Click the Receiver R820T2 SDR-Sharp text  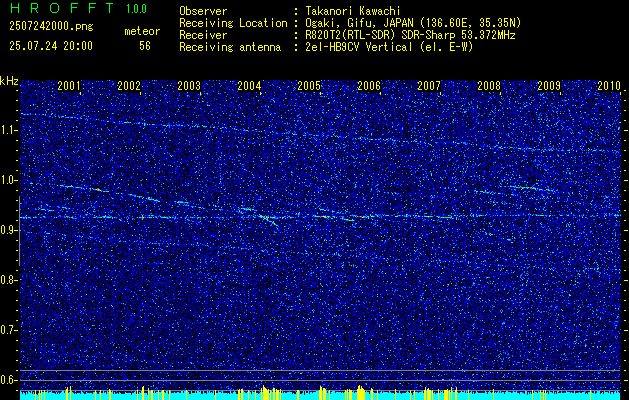pyautogui.click(x=409, y=35)
